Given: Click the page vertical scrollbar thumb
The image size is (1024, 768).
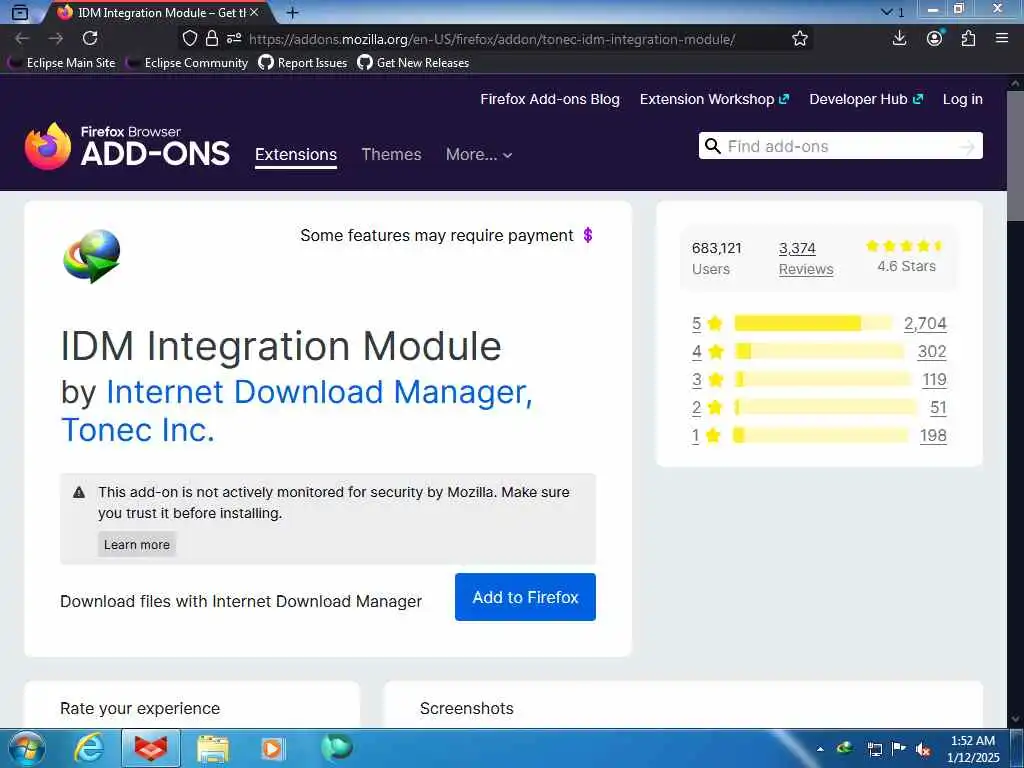Looking at the screenshot, I should [1014, 156].
